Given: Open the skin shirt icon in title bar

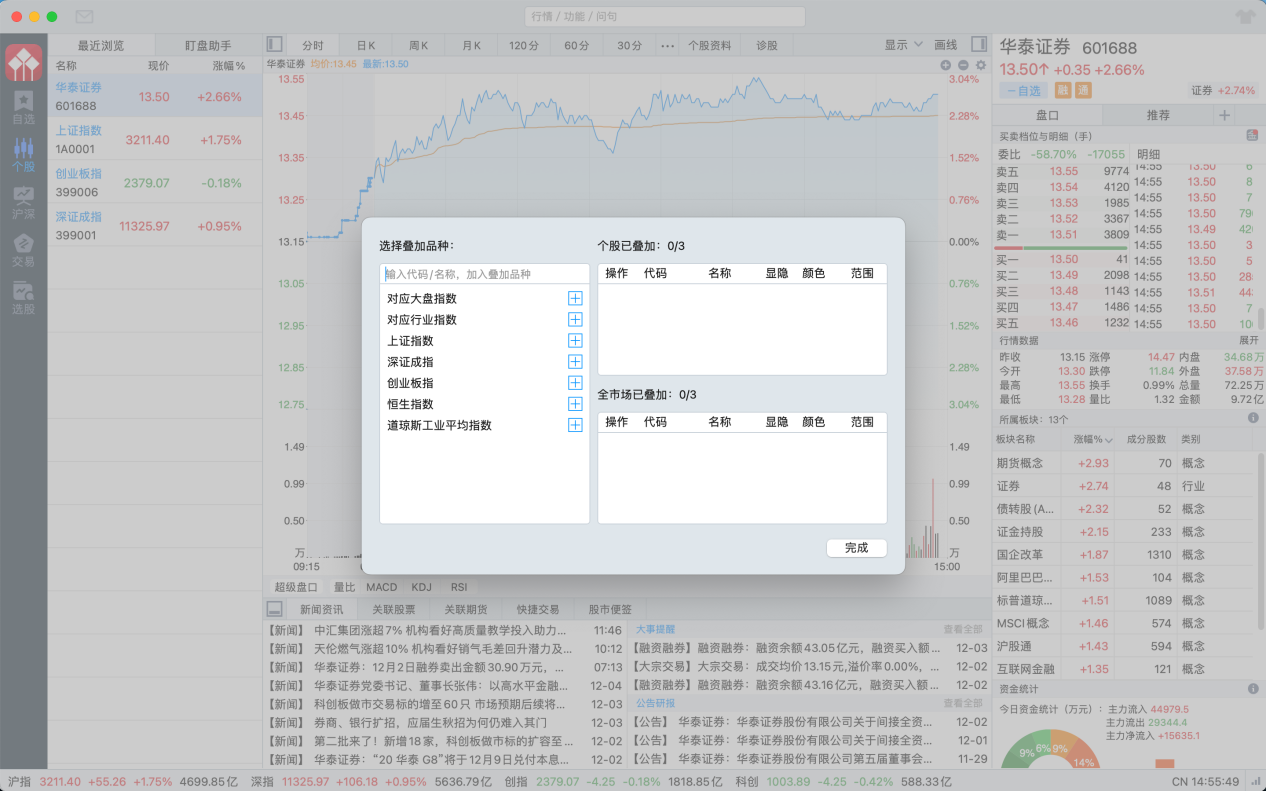Looking at the screenshot, I should 1244,17.
